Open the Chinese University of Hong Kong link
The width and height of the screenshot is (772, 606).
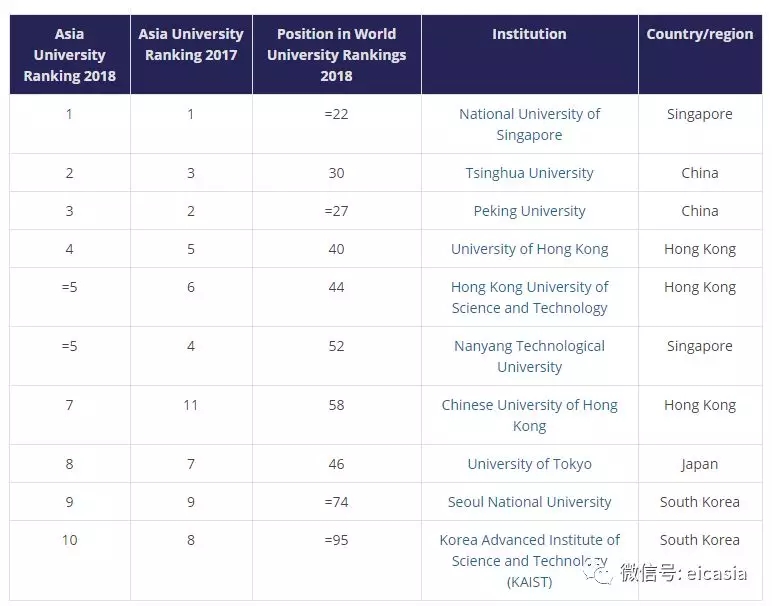point(529,415)
